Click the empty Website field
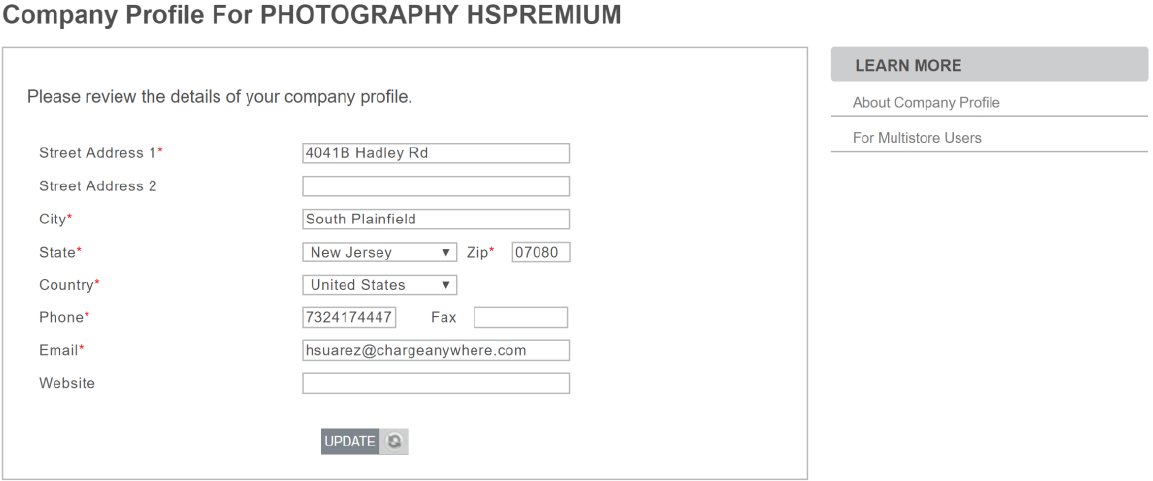This screenshot has width=1153, height=481. [x=436, y=383]
